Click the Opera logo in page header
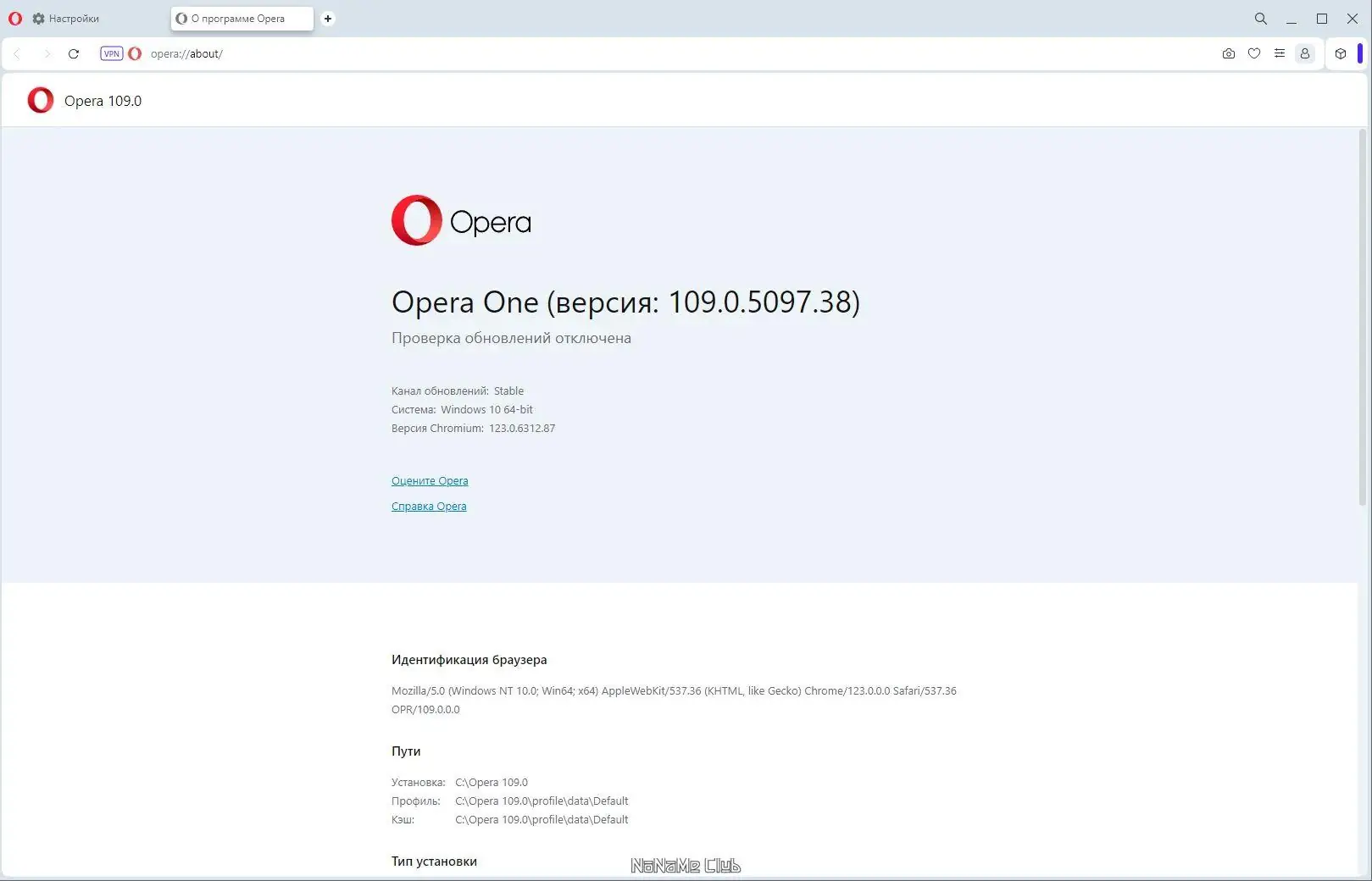The height and width of the screenshot is (881, 1372). pyautogui.click(x=41, y=100)
